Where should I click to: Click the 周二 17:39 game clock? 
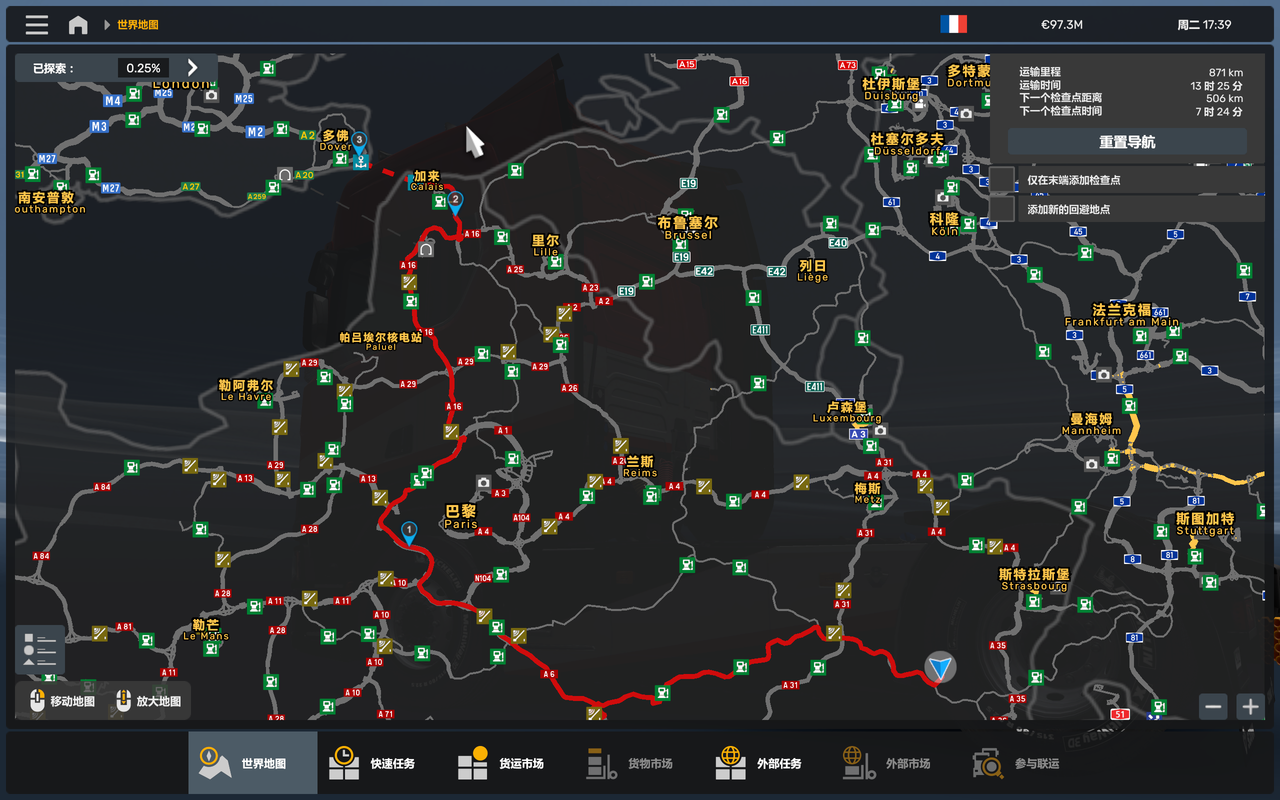point(1204,25)
